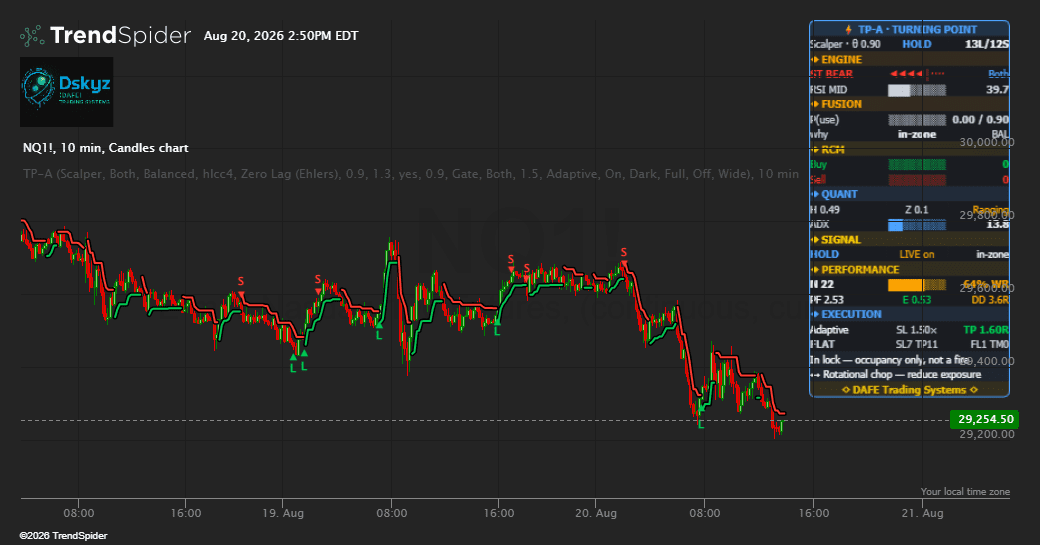Click the arrow icon before Rotational chop note
The image size is (1040, 545).
815,375
